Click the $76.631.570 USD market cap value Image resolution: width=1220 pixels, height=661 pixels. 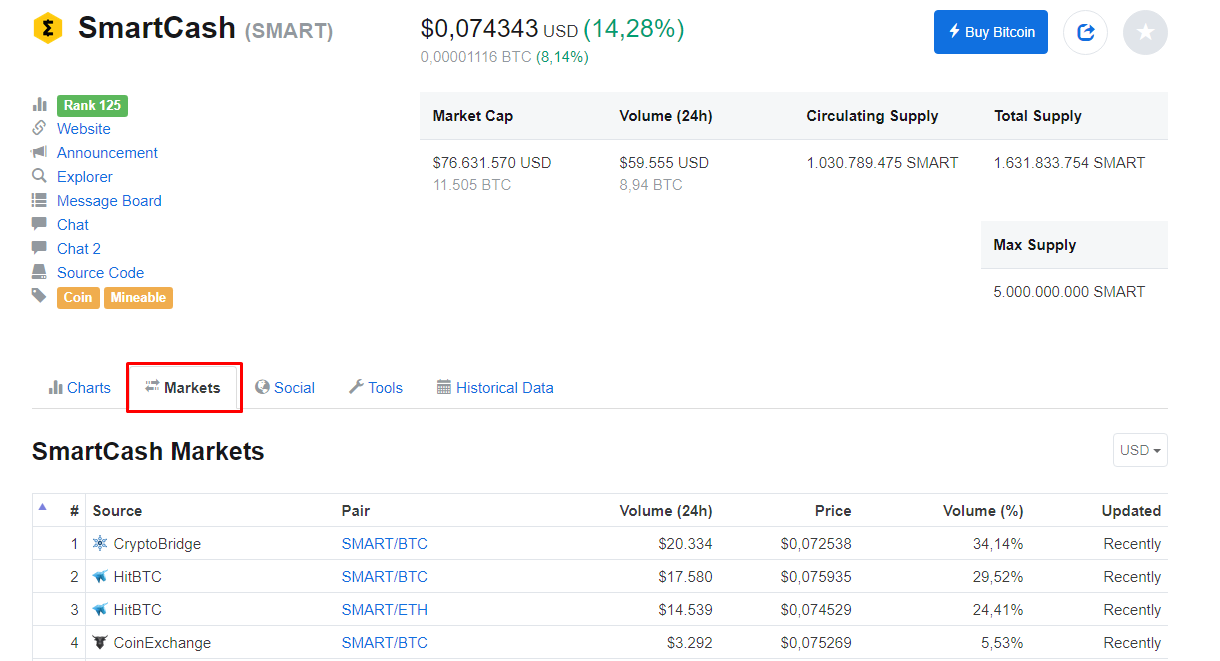[x=492, y=163]
